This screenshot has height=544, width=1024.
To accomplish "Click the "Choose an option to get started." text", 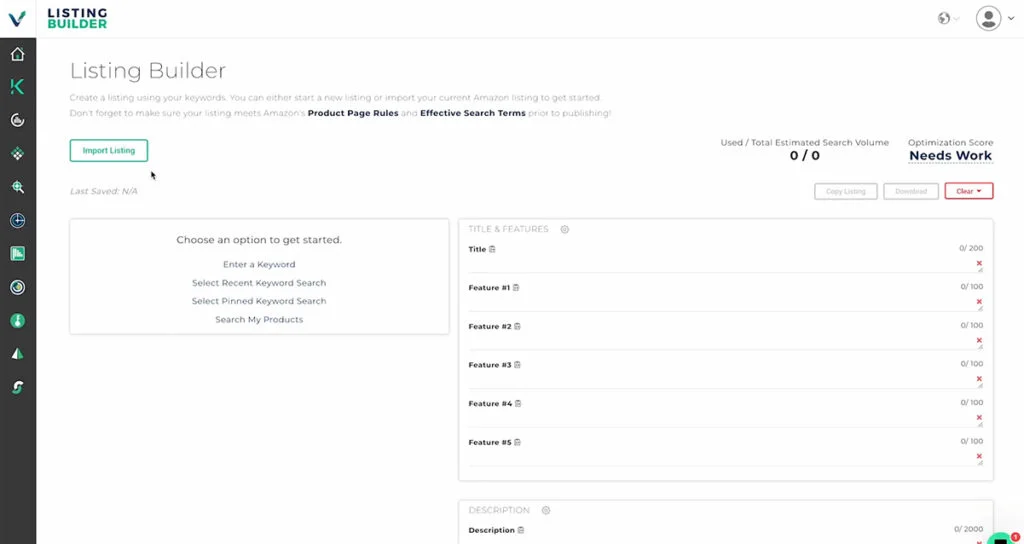I will 259,240.
